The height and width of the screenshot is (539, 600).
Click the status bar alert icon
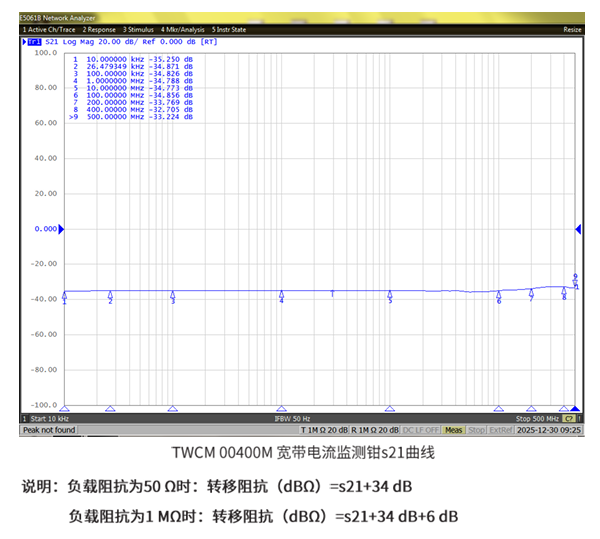[568, 419]
